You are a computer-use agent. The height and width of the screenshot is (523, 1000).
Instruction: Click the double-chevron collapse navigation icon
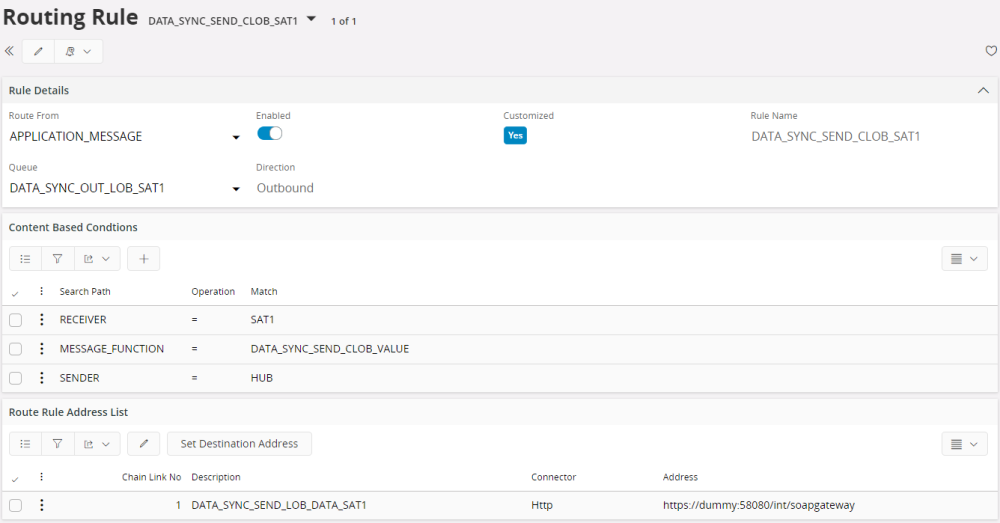(x=9, y=51)
